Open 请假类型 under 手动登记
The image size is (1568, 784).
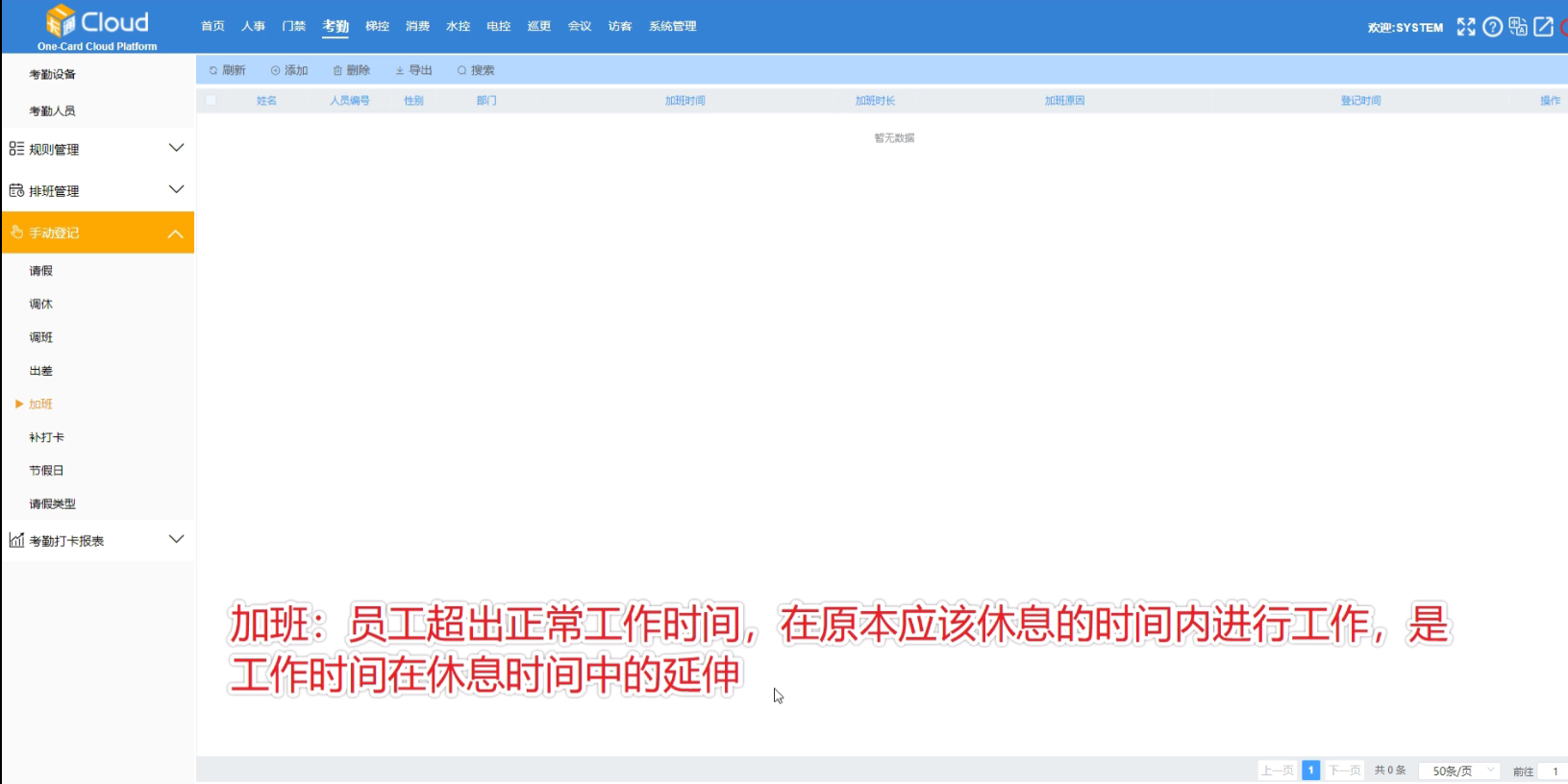coord(52,503)
